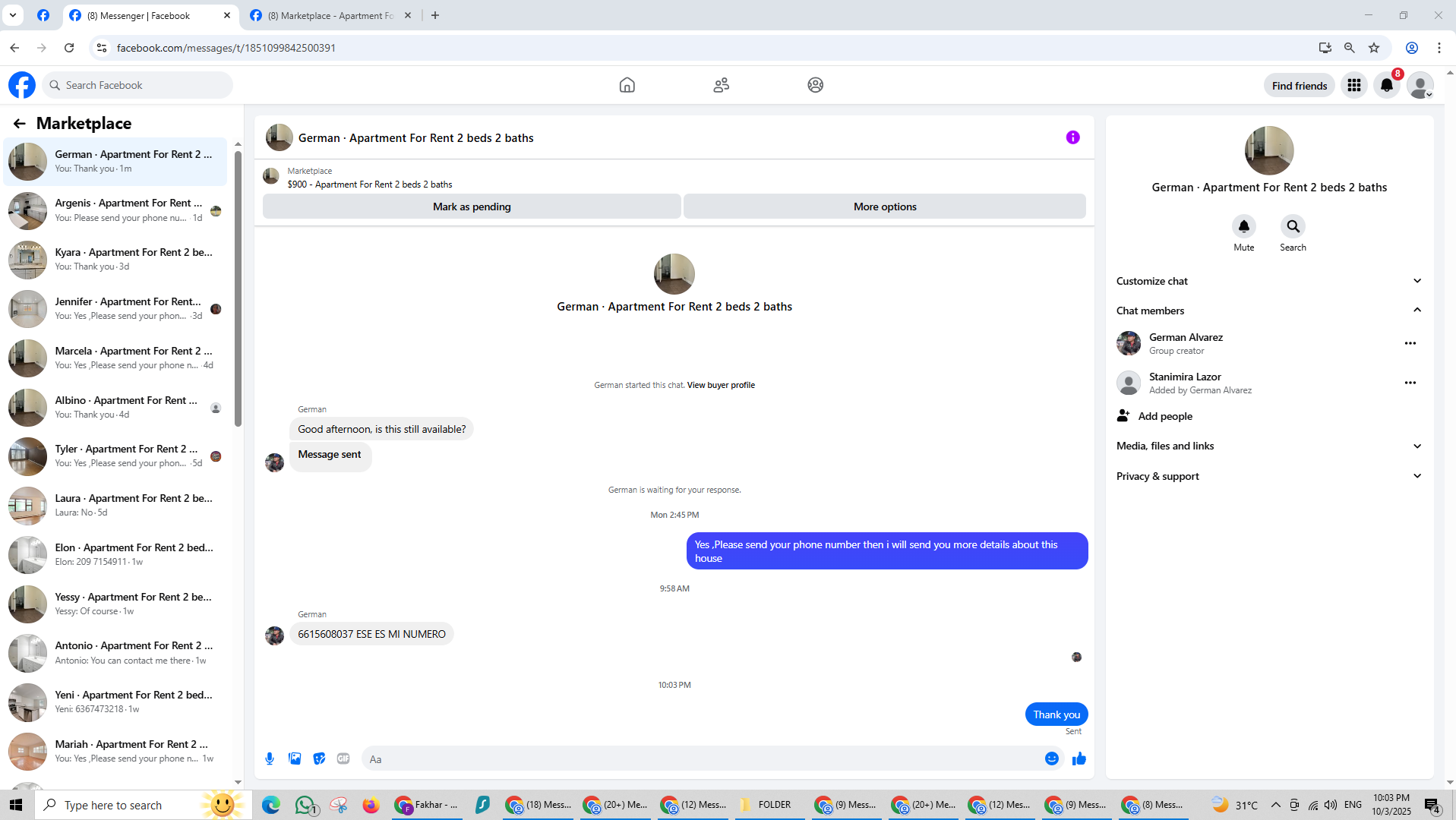This screenshot has width=1456, height=820.
Task: Open WhatsApp from the Windows taskbar
Action: (x=305, y=805)
